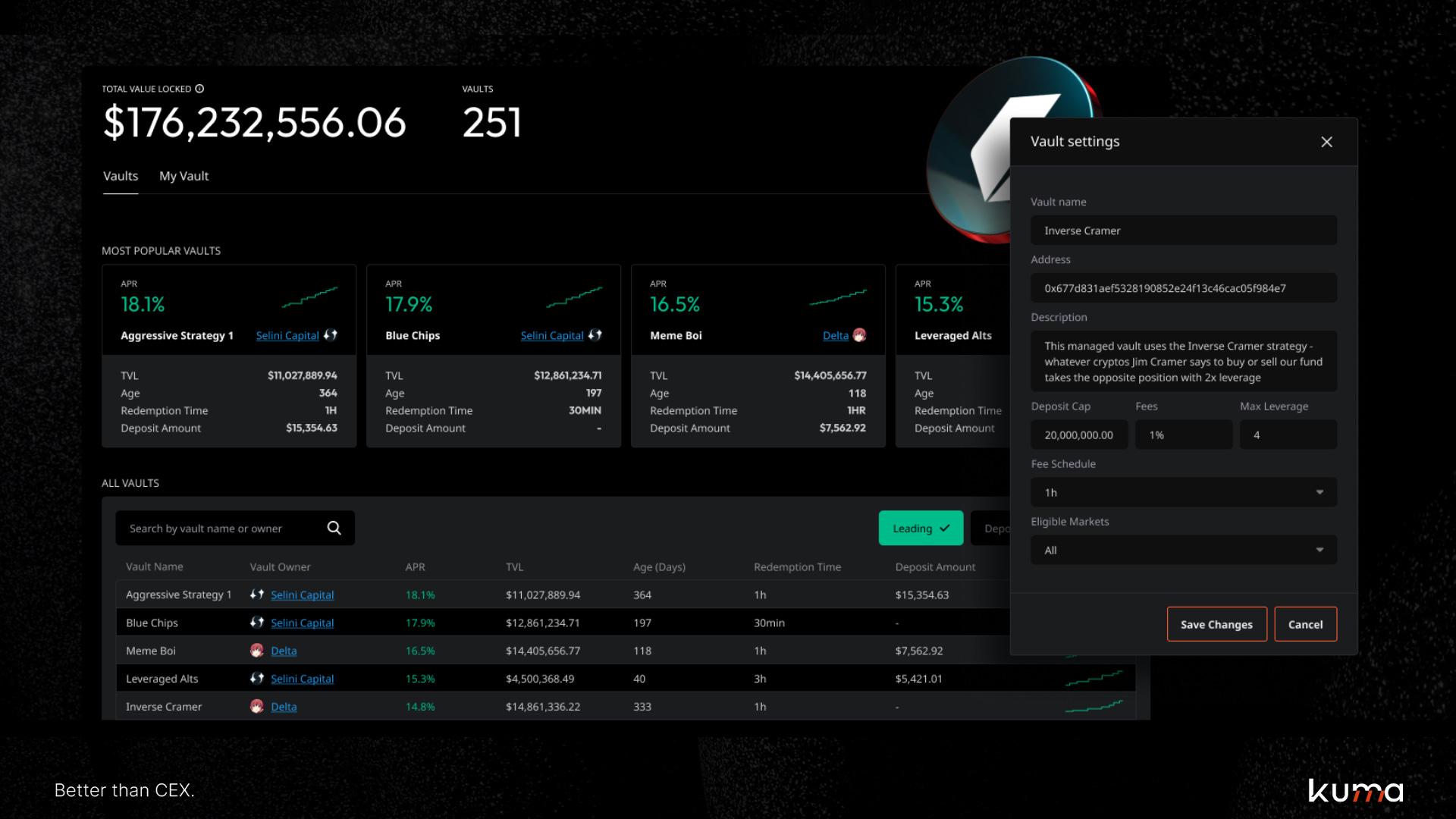Click the Cancel button
The height and width of the screenshot is (819, 1456).
click(x=1305, y=624)
